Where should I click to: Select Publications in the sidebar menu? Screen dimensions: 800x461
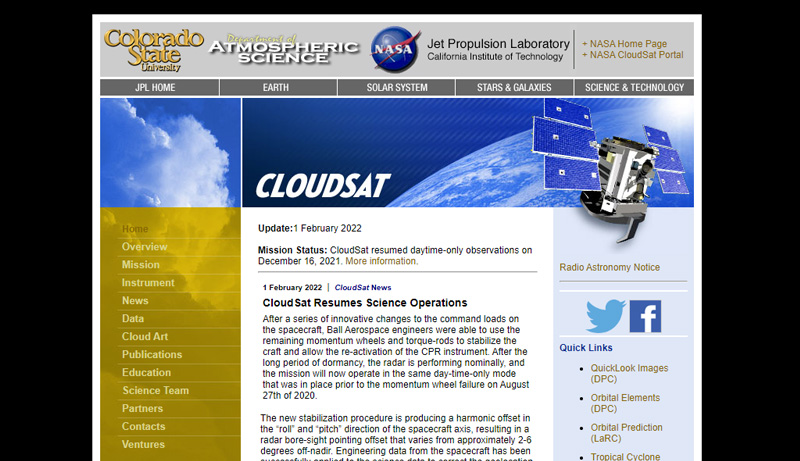152,354
